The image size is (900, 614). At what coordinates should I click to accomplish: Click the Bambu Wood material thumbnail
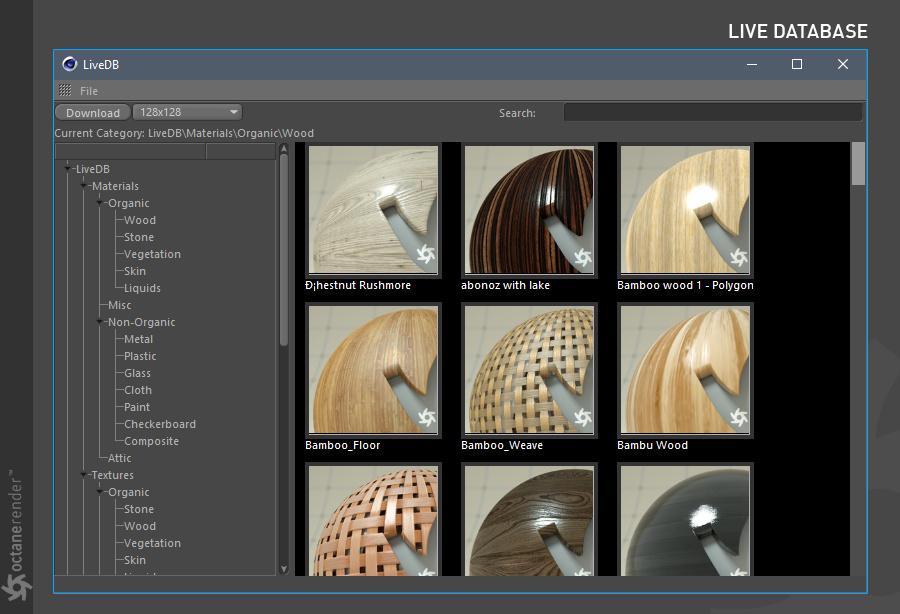685,370
